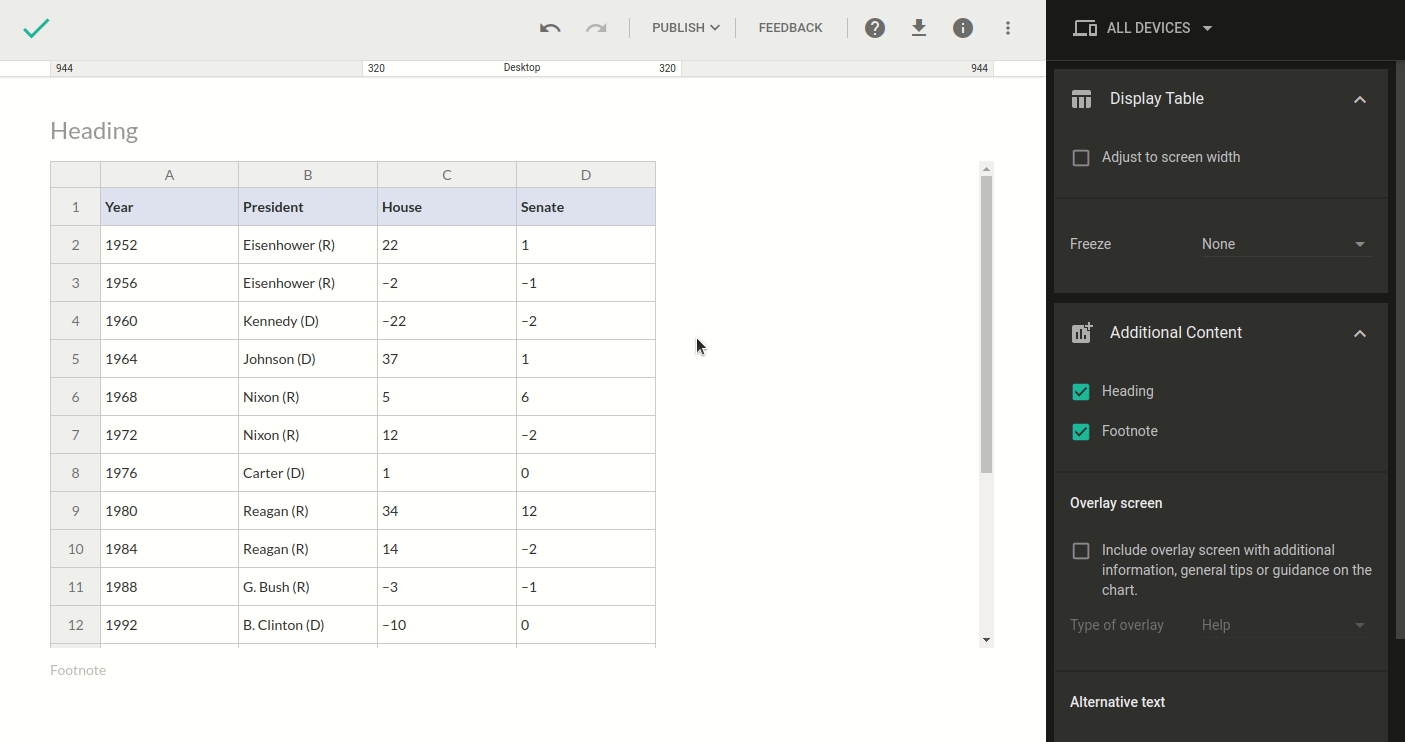The width and height of the screenshot is (1405, 742).
Task: Open the All Devices dropdown
Action: pos(1143,28)
